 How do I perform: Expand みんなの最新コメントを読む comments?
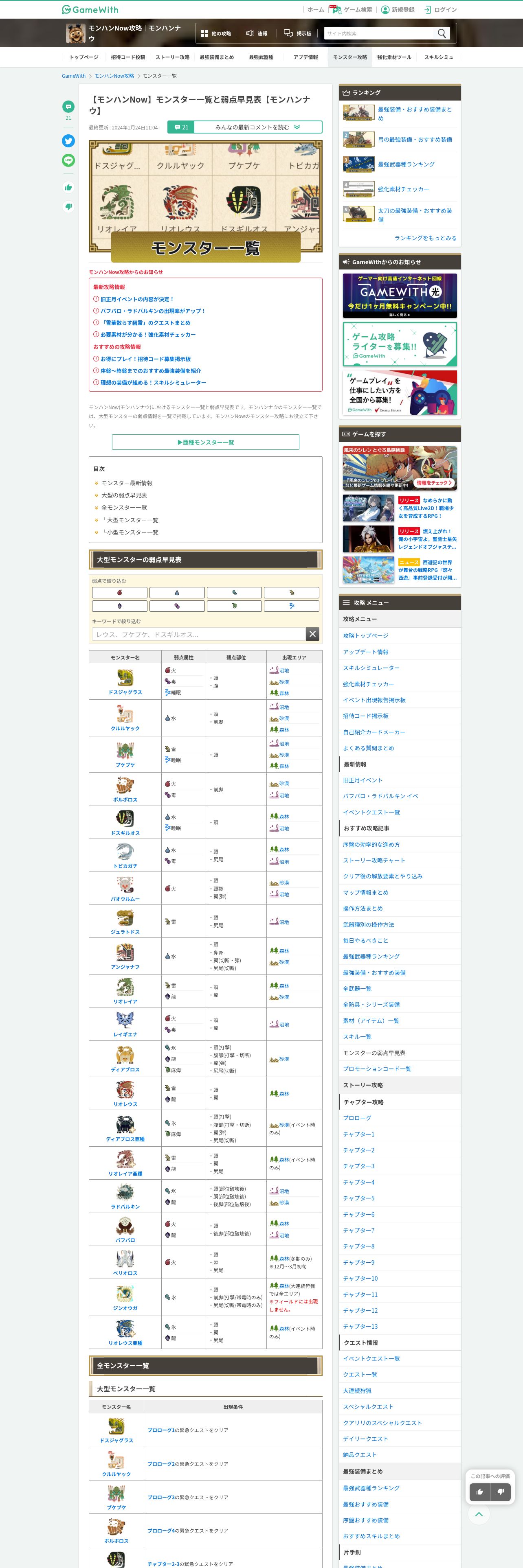pyautogui.click(x=245, y=127)
